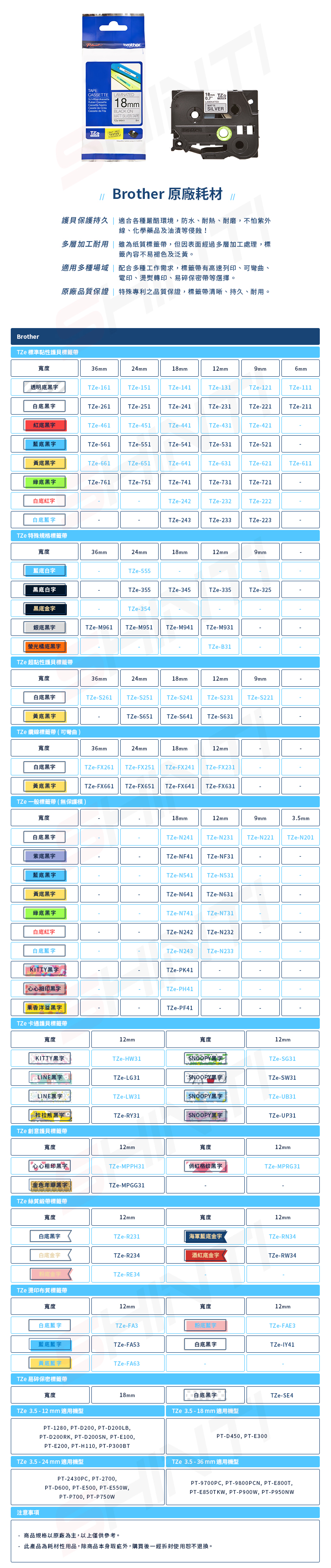Click the 'Brother 原廠耗材' heading

click(168, 194)
